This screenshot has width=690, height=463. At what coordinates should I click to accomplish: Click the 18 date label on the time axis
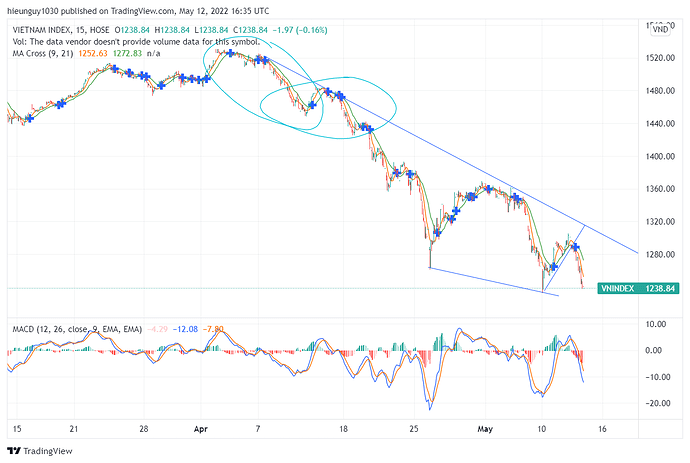click(x=343, y=429)
